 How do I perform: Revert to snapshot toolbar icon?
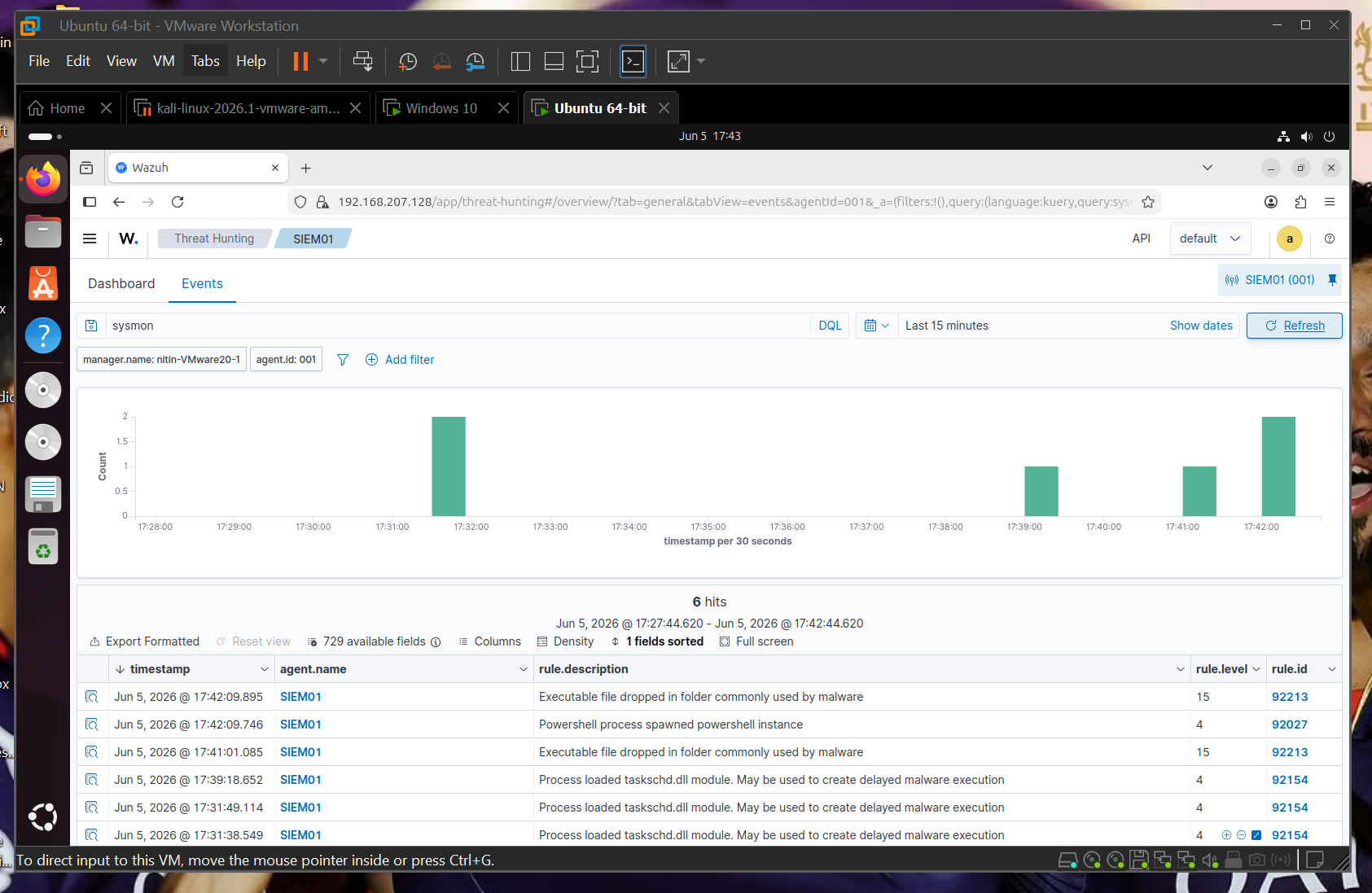442,62
